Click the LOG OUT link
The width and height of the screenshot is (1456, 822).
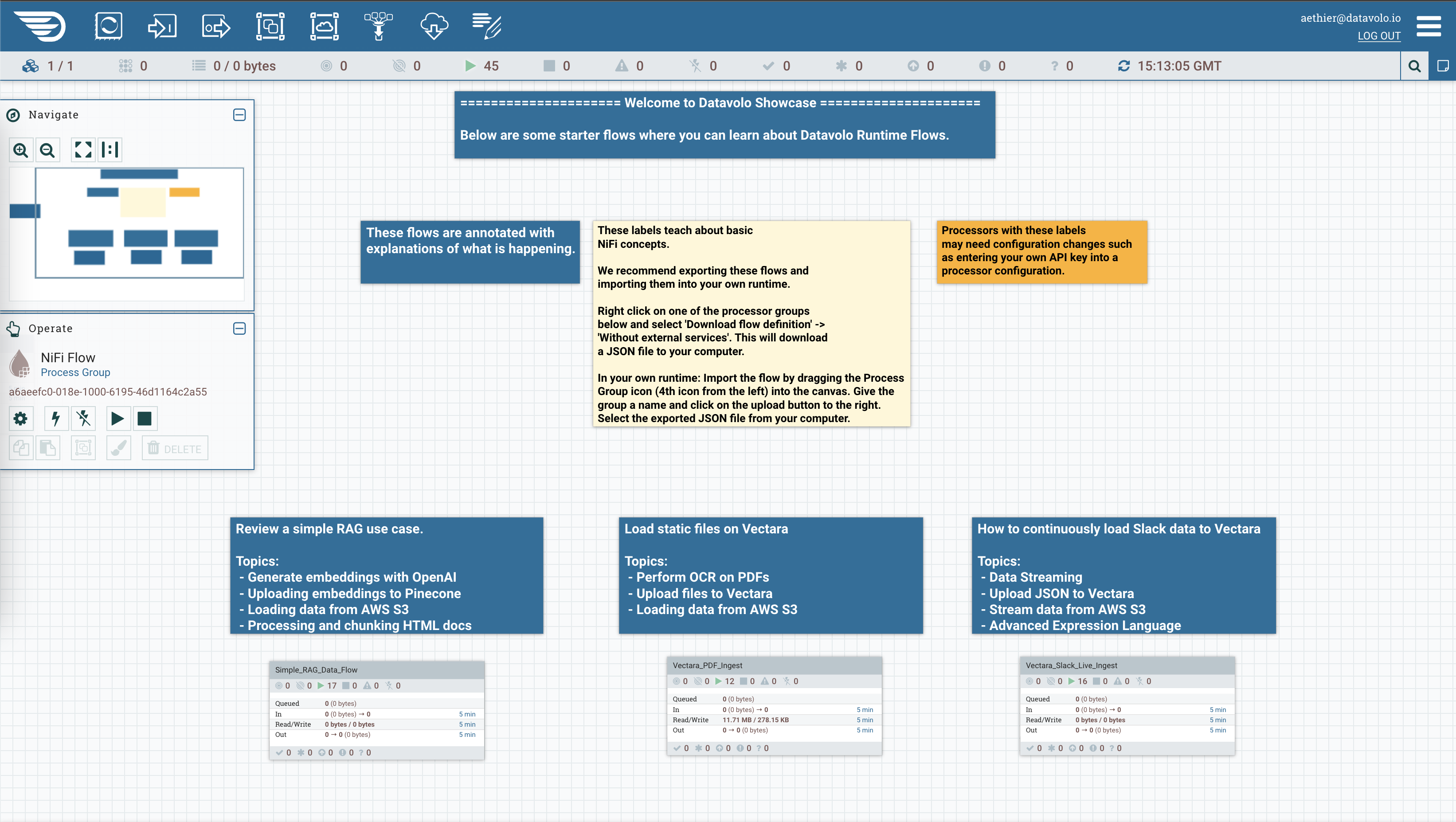tap(1379, 35)
